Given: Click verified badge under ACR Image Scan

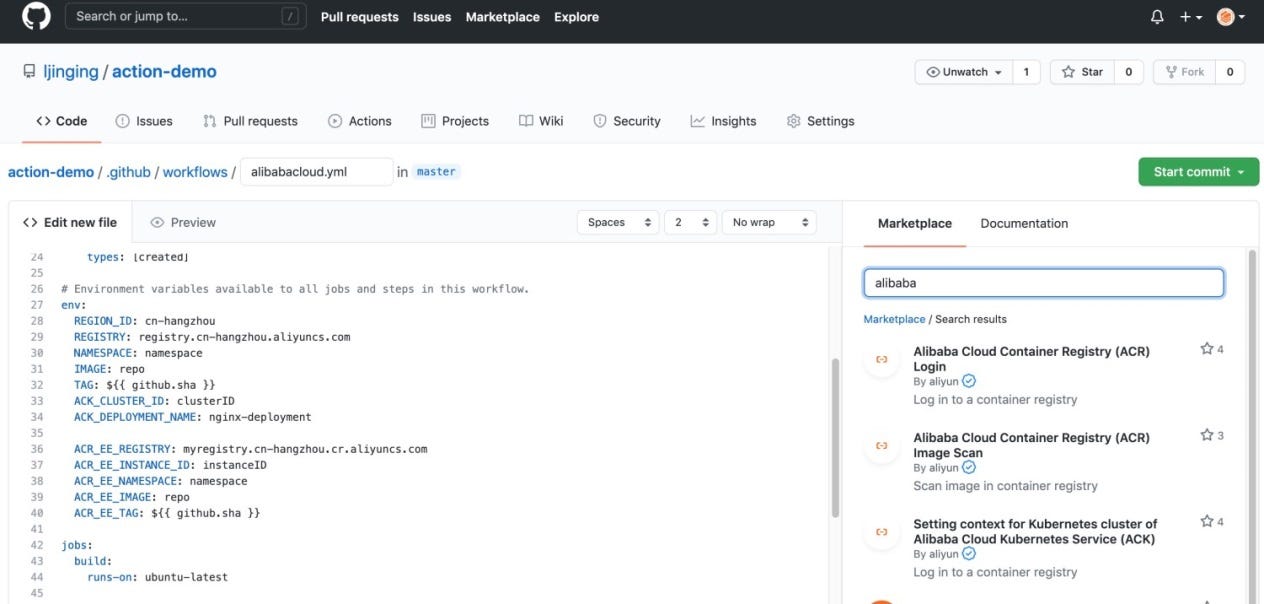Looking at the screenshot, I should point(969,467).
